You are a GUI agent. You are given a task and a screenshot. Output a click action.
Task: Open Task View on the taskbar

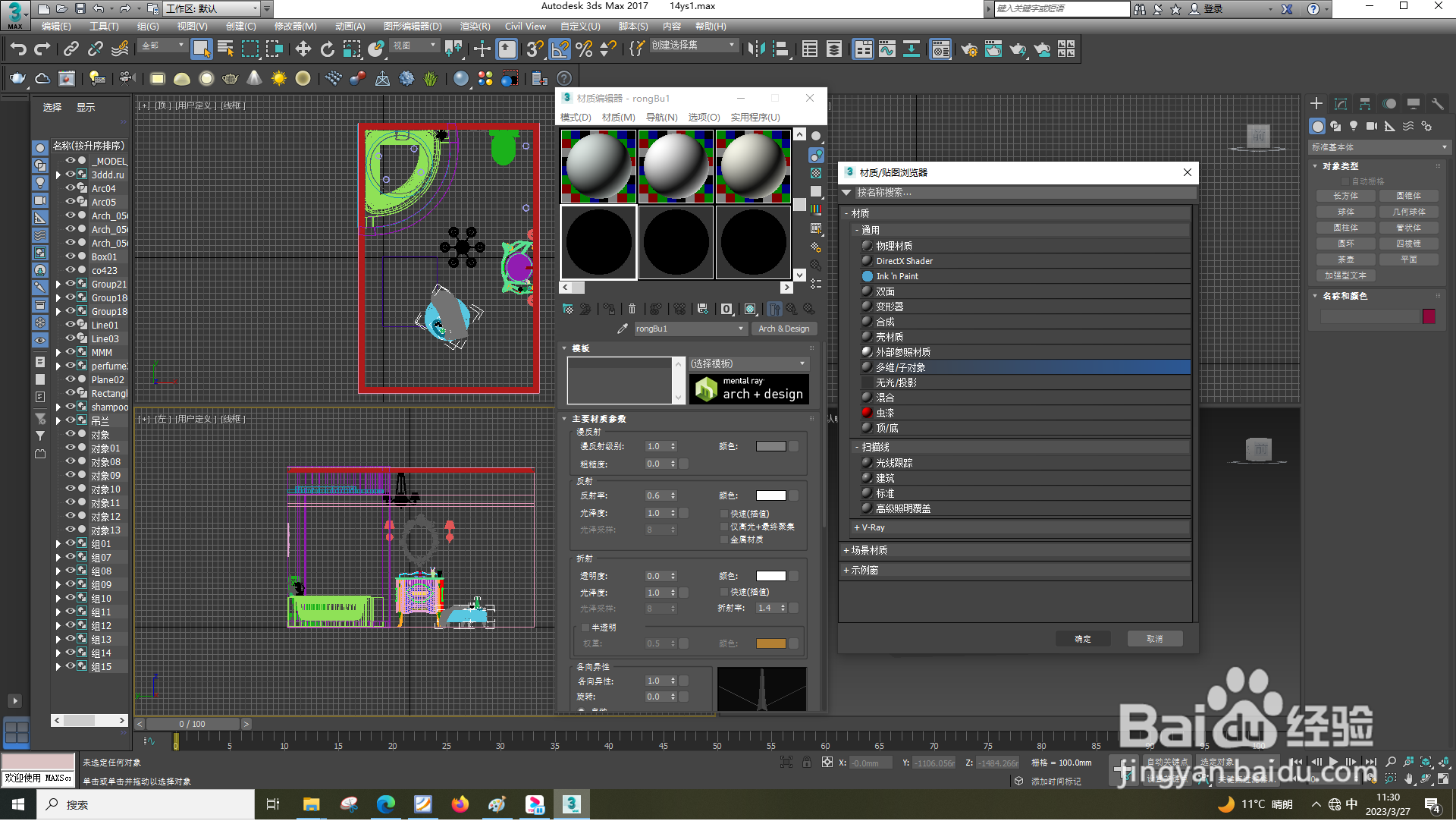pyautogui.click(x=273, y=804)
